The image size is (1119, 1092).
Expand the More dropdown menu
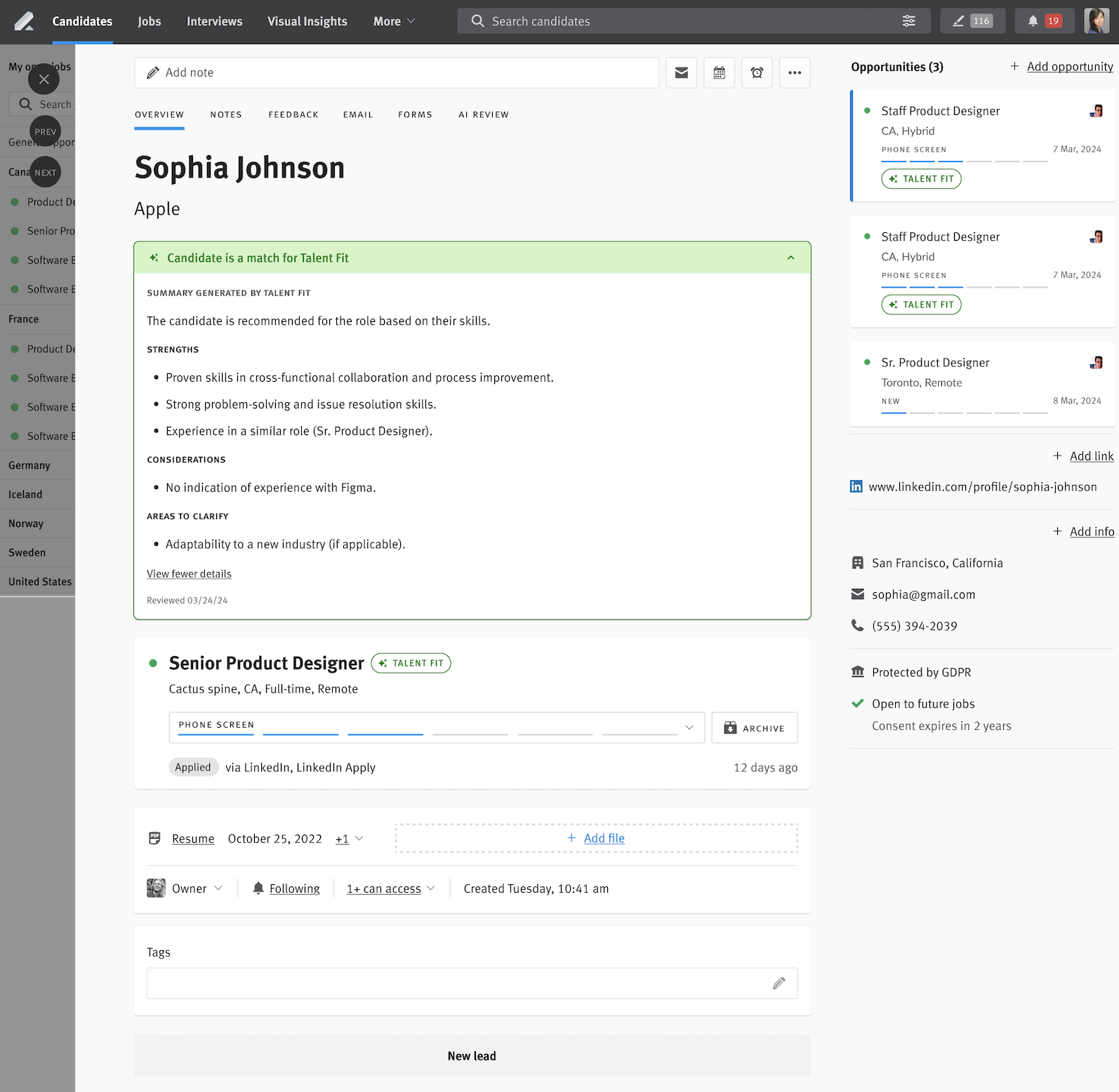394,21
